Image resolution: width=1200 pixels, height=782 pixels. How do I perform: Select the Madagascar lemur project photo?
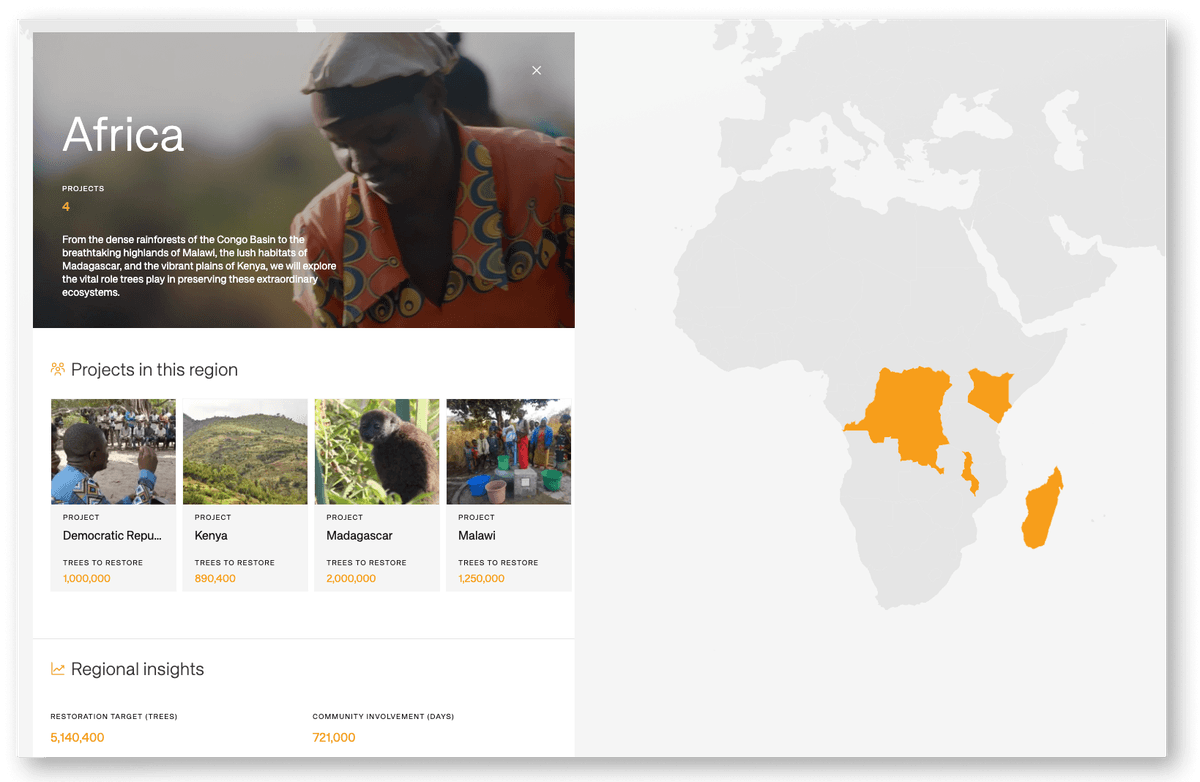(377, 451)
